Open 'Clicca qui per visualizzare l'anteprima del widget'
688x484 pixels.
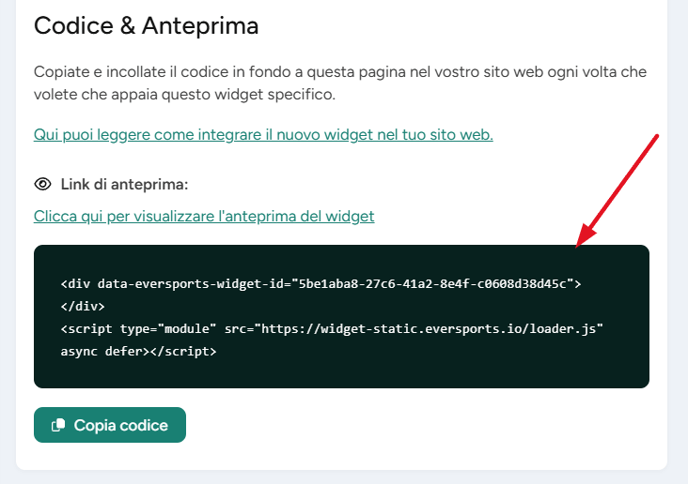pyautogui.click(x=204, y=216)
